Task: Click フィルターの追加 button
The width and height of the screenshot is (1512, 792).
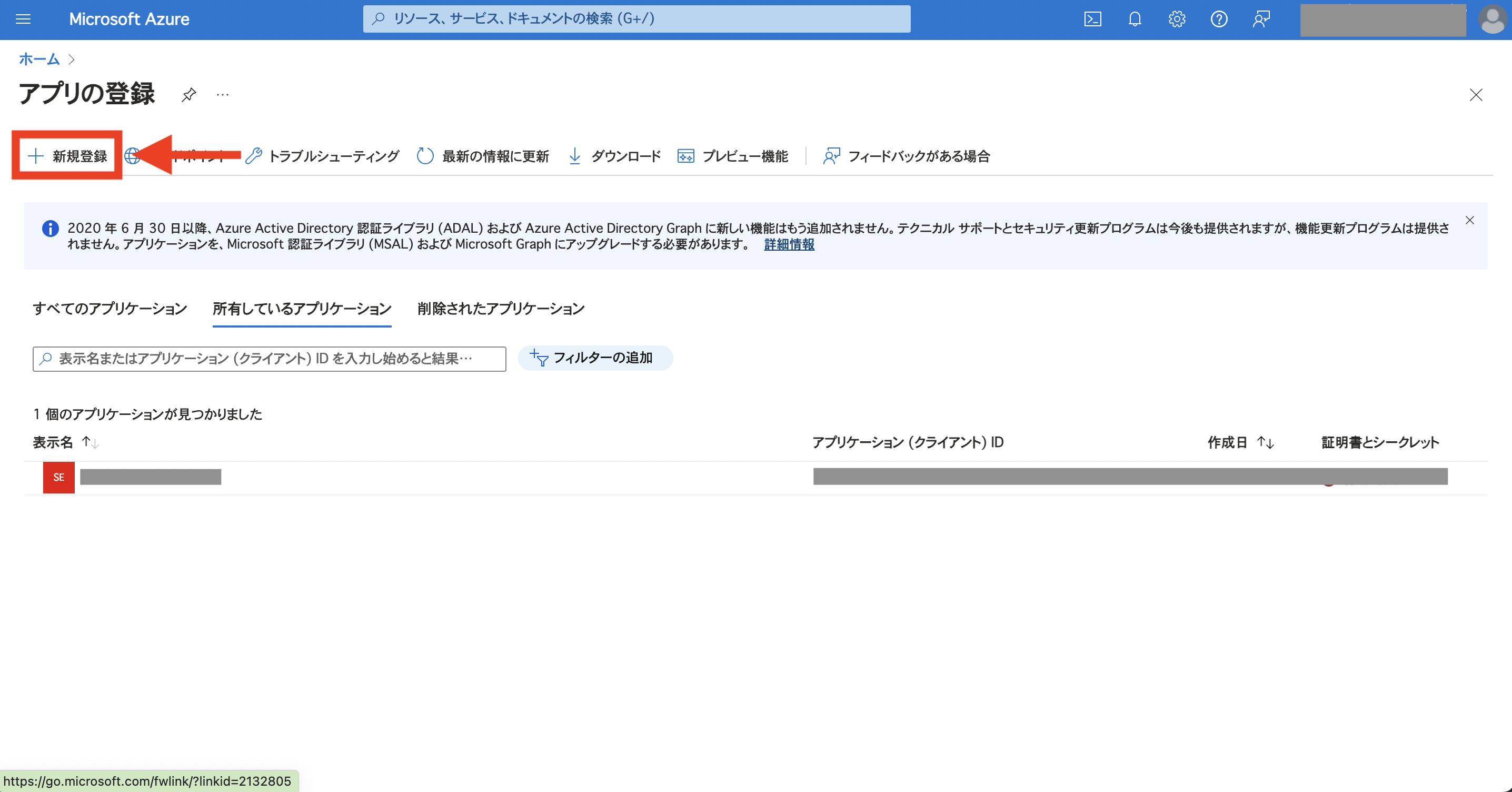Action: 595,358
